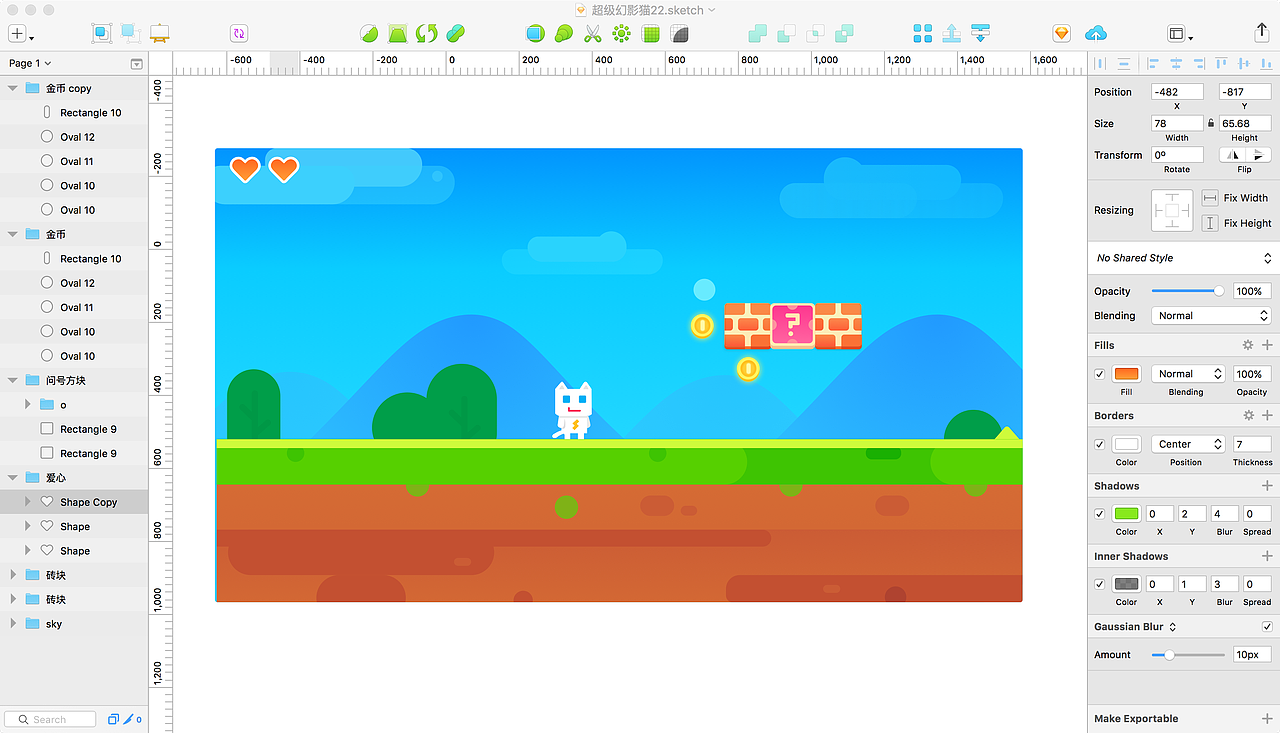Viewport: 1280px width, 733px height.
Task: Open the green shadow color swatch
Action: [1126, 514]
